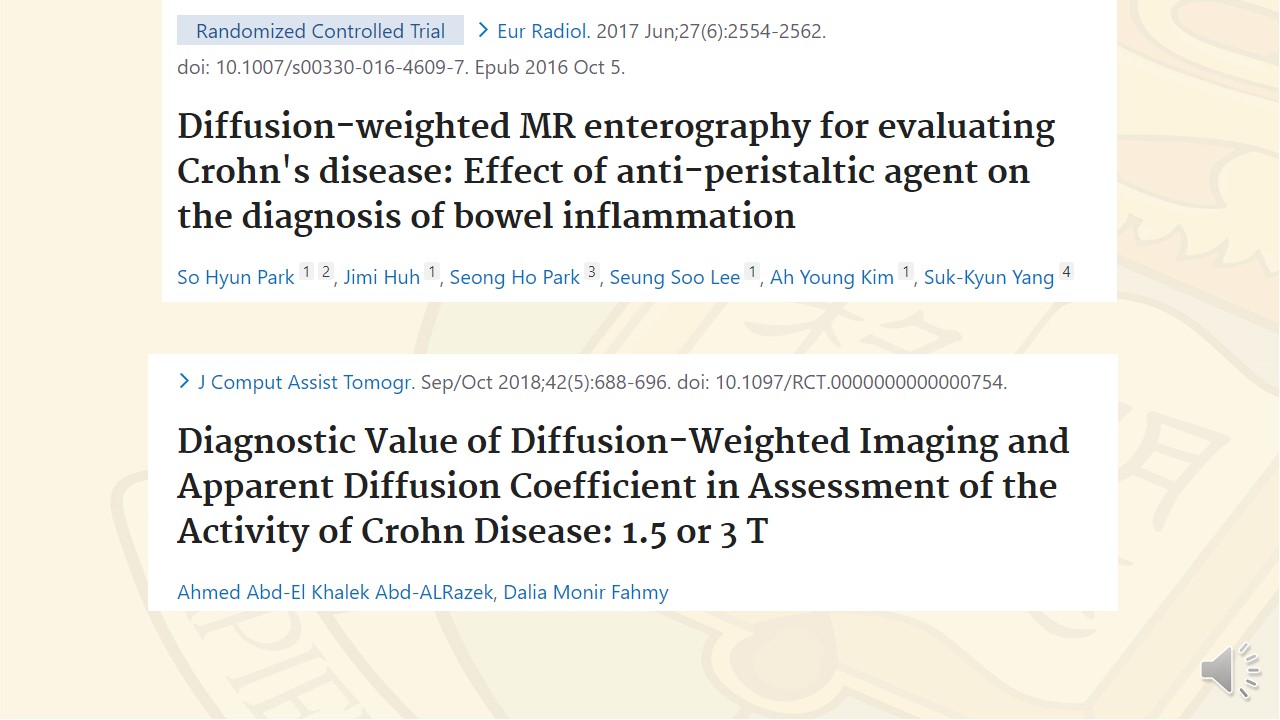1280x720 pixels.
Task: Click the Diagnostic Value of Diffusion-Weighted Imaging title
Action: coord(622,486)
